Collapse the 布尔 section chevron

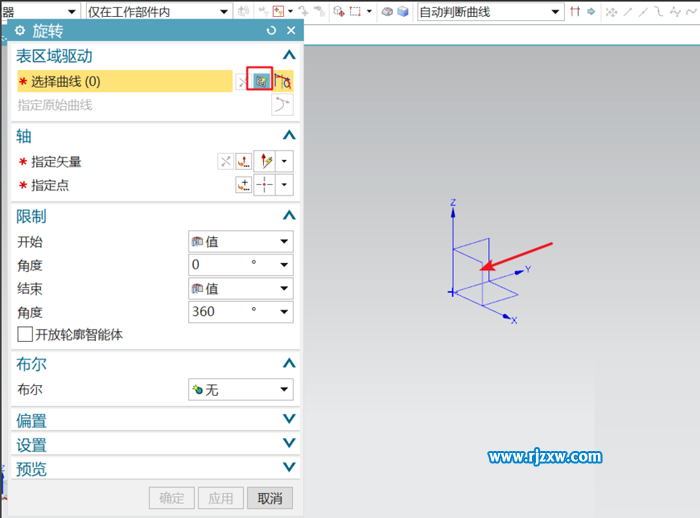(x=289, y=363)
